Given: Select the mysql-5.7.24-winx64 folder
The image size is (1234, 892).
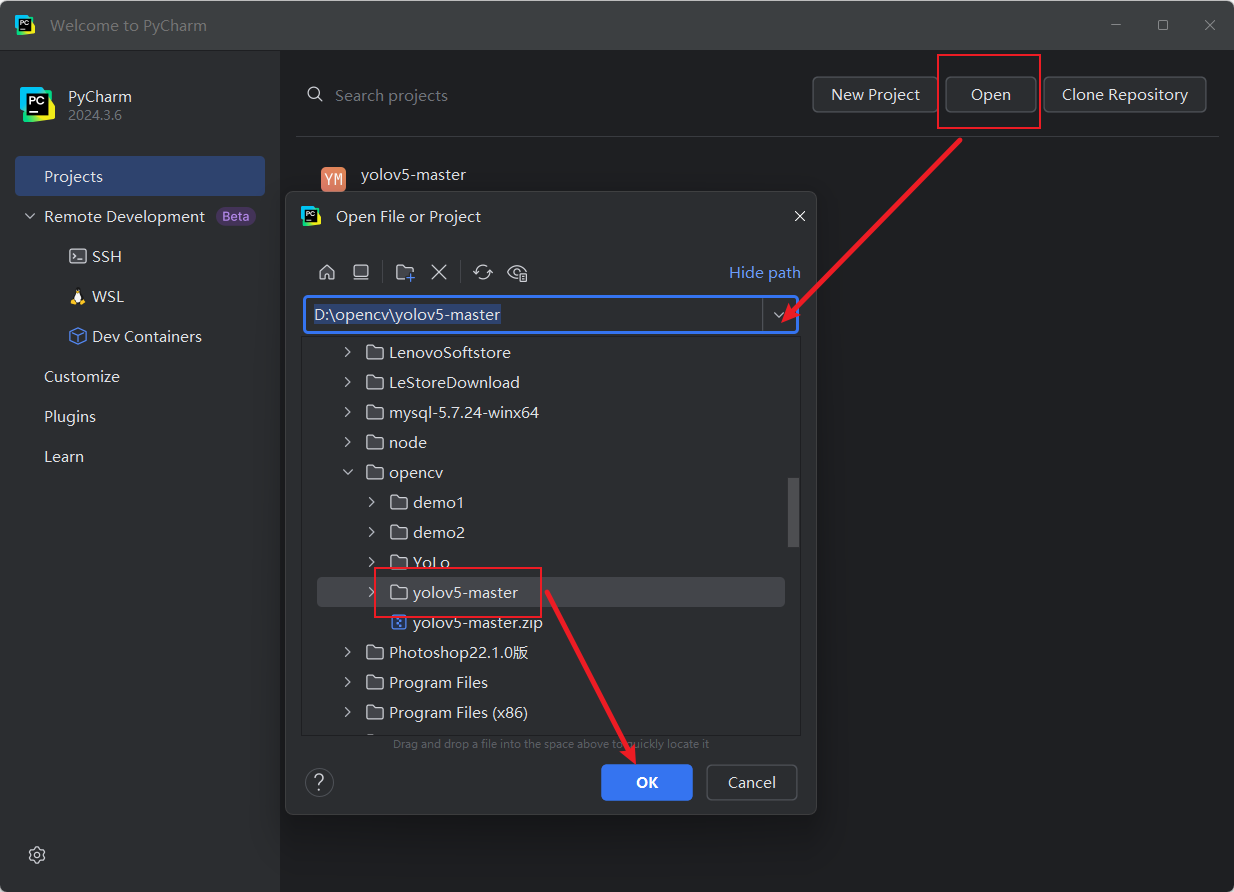Looking at the screenshot, I should [452, 412].
